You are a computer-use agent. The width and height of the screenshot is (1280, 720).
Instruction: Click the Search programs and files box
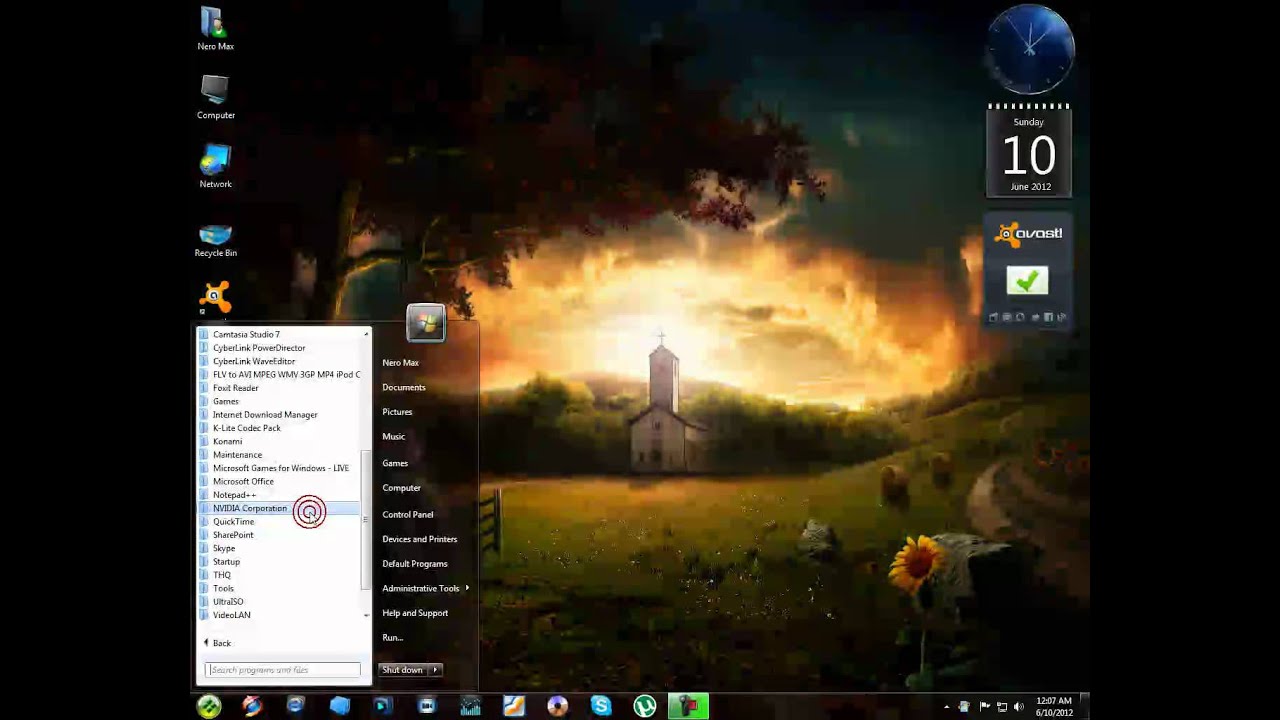[282, 670]
